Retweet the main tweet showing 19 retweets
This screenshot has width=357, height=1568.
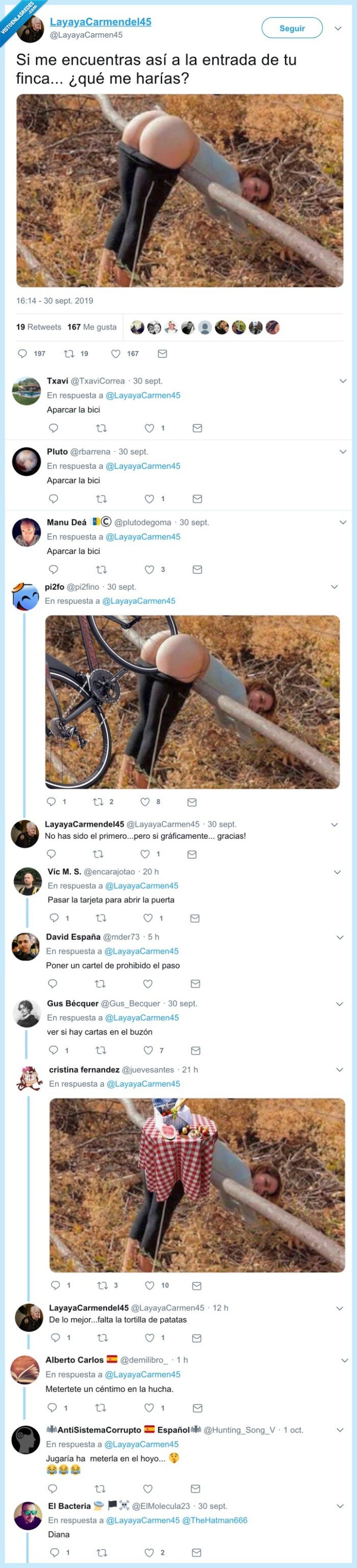coord(69,354)
